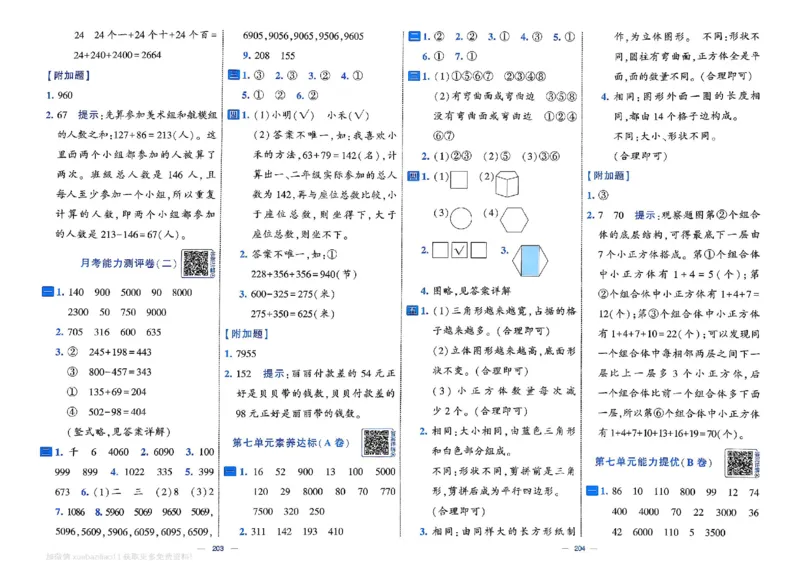Click the answer '9. 208 155'
Image resolution: width=800 pixels, height=566 pixels.
[269, 56]
